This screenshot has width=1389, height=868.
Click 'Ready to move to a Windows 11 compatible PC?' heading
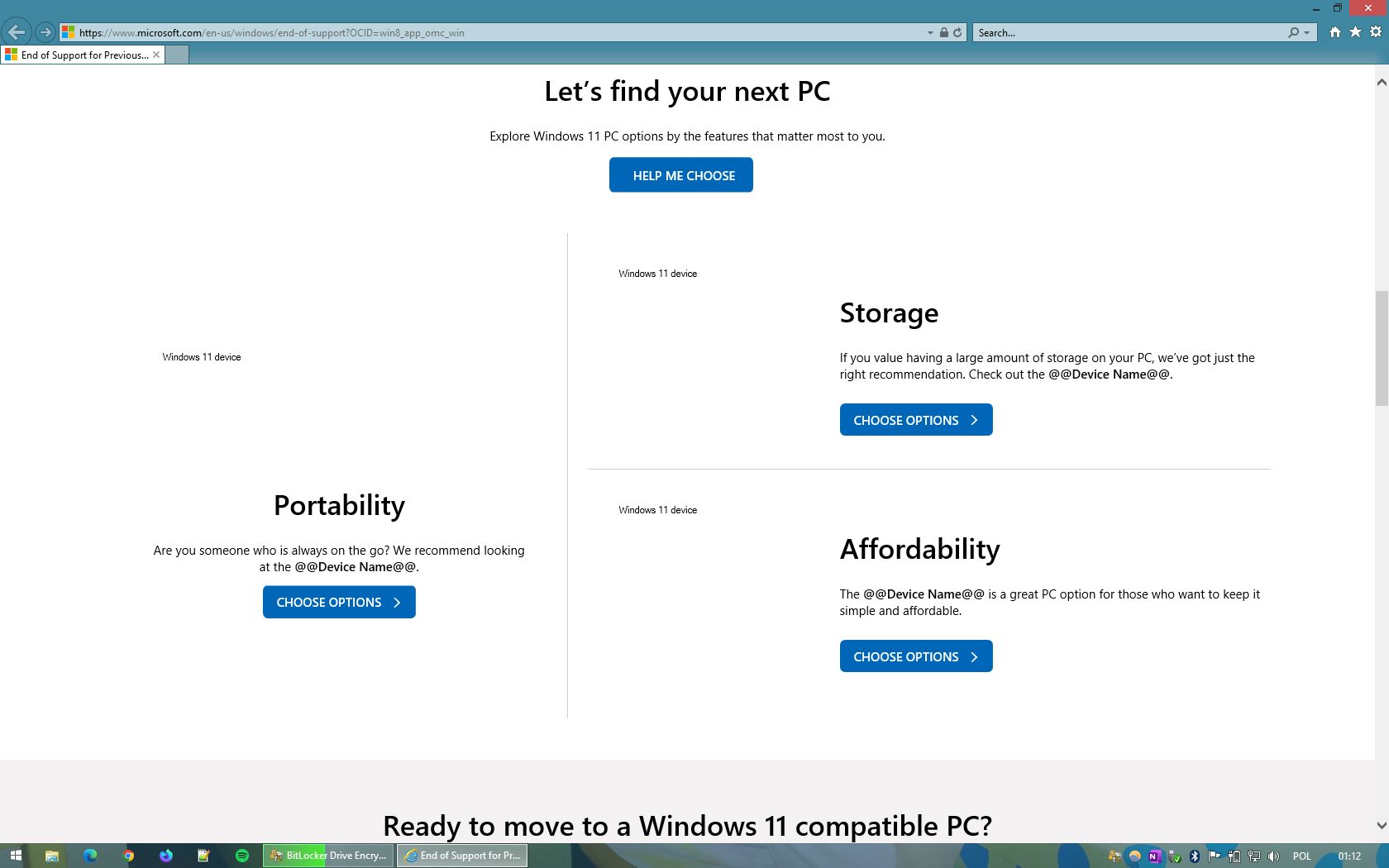pyautogui.click(x=687, y=826)
